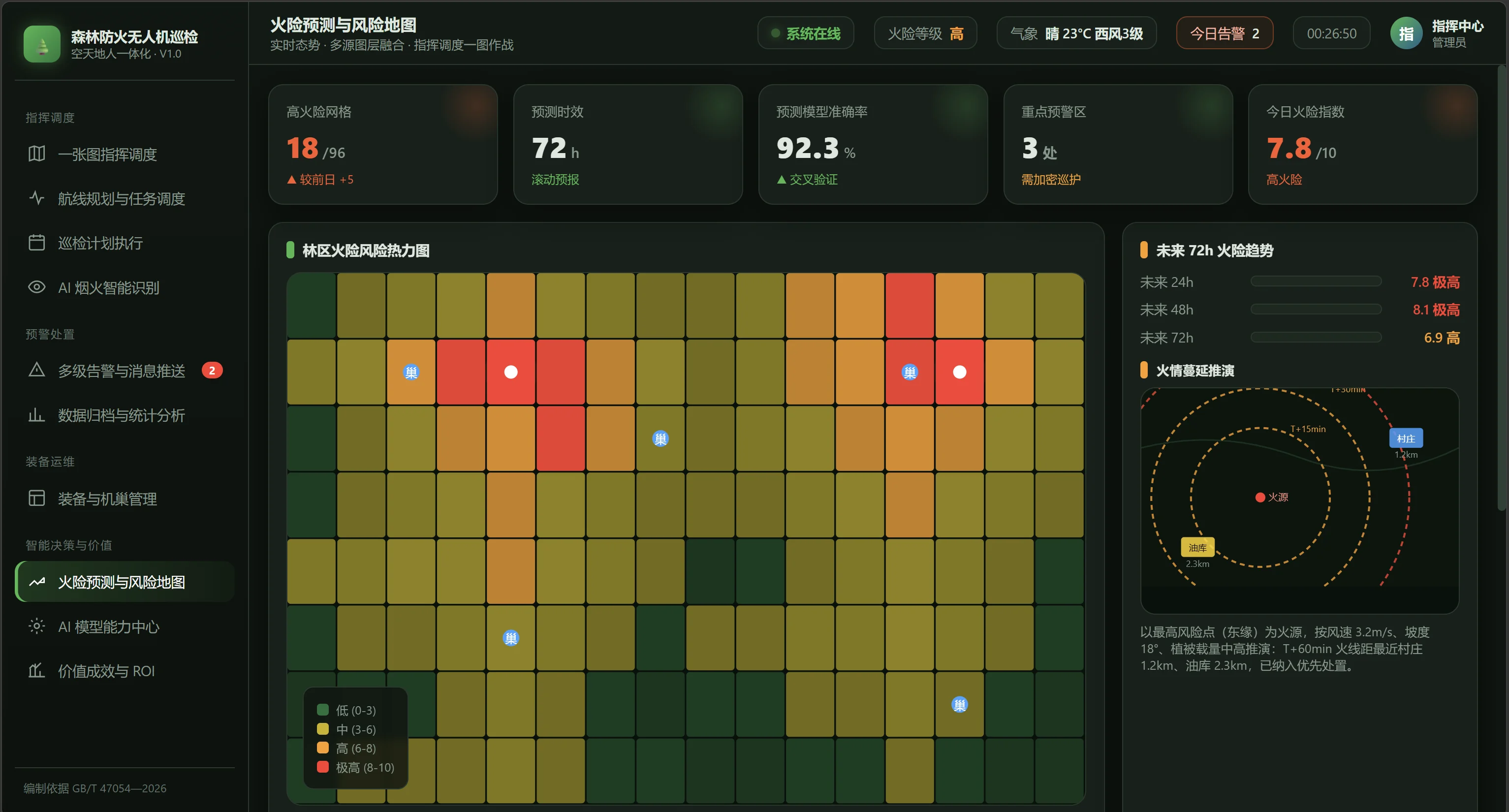Viewport: 1509px width, 812px height.
Task: Select the 巢 nest marker in the orange cell
Action: pyautogui.click(x=411, y=372)
